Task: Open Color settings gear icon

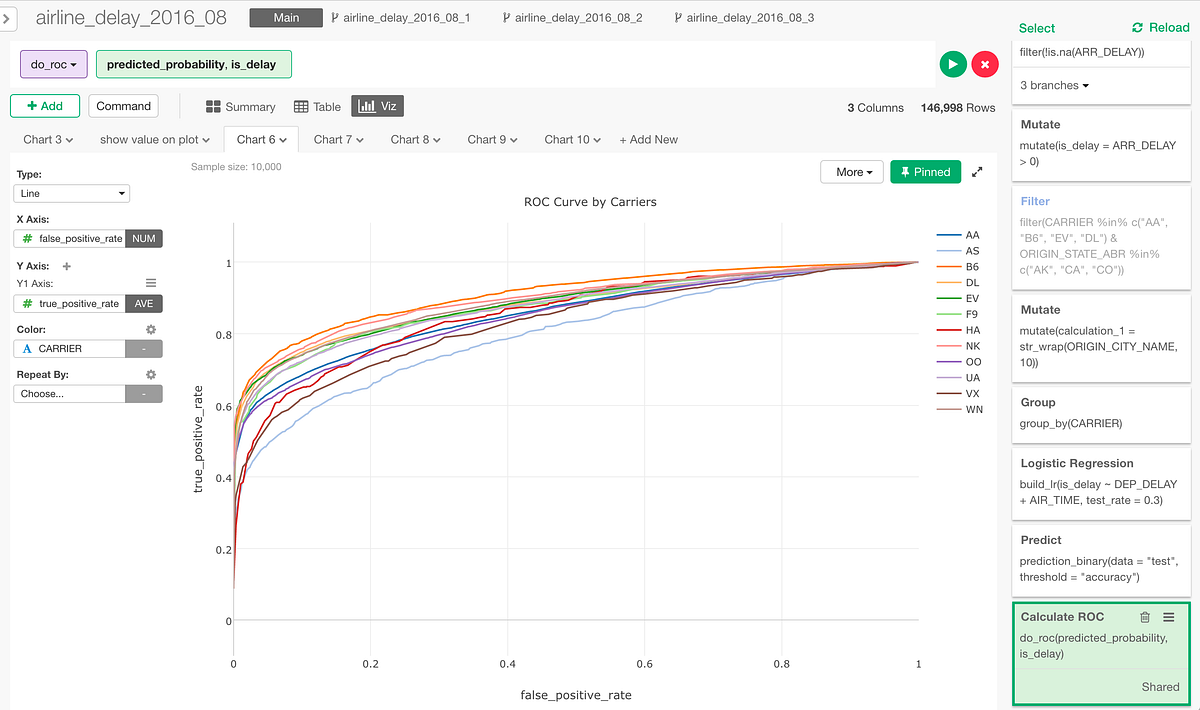Action: pyautogui.click(x=150, y=329)
